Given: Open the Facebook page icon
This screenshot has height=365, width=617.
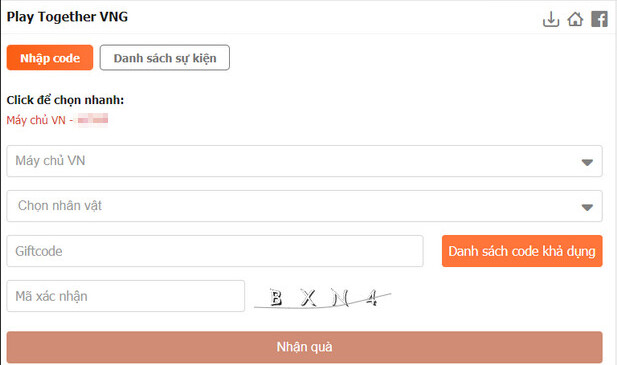Looking at the screenshot, I should [599, 19].
